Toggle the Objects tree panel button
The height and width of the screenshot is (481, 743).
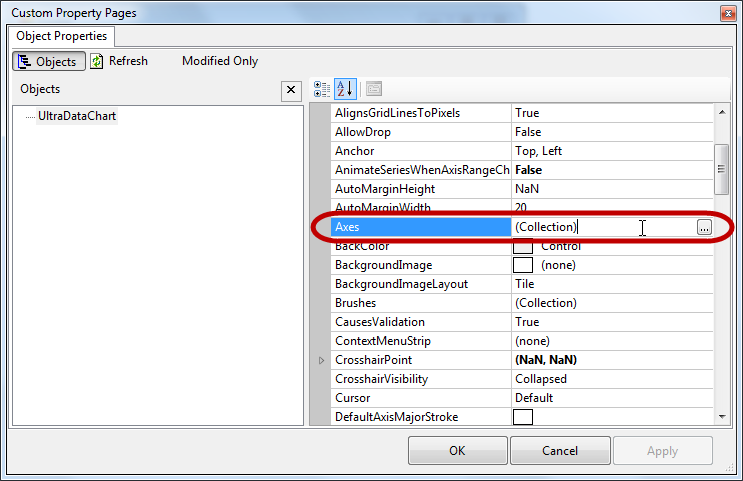tap(48, 61)
